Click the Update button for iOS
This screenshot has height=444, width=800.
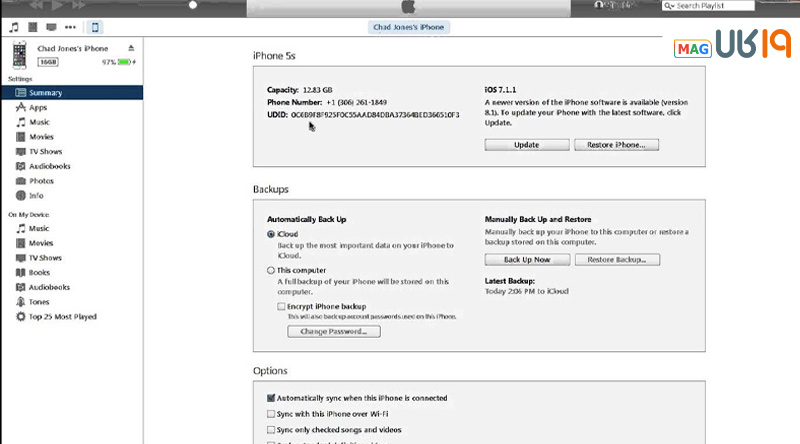coord(526,145)
